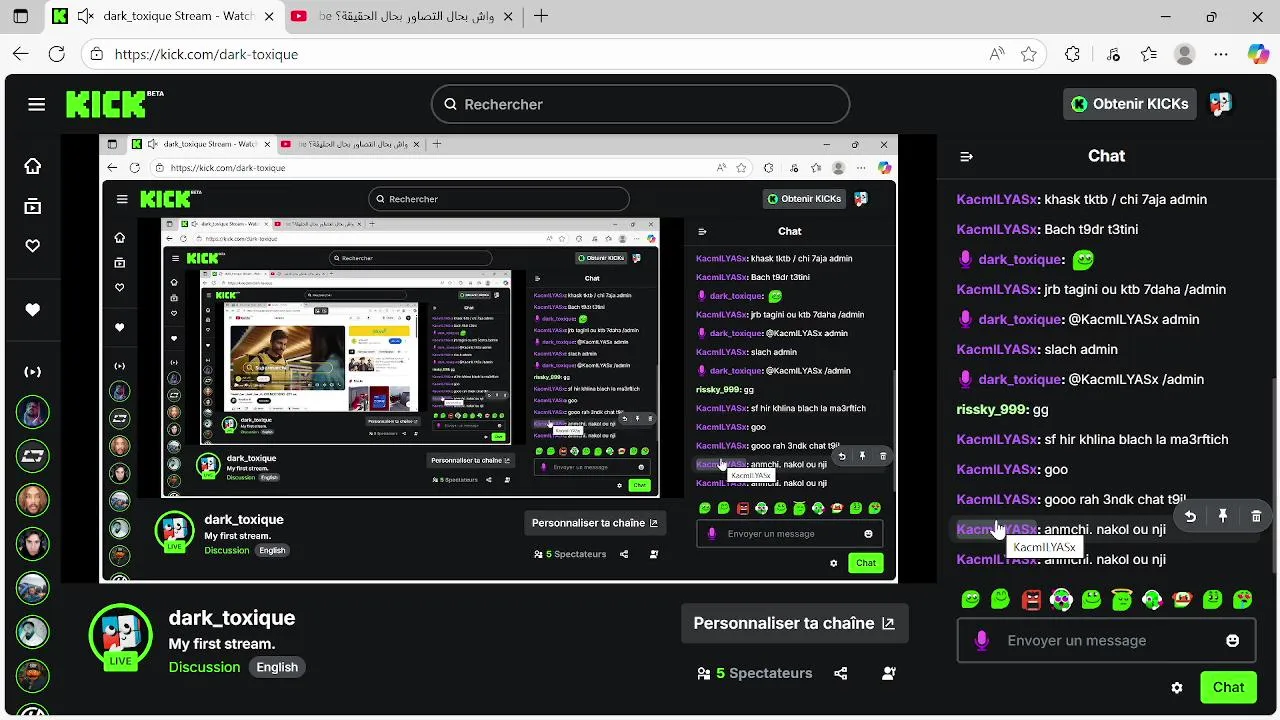The height and width of the screenshot is (720, 1280).
Task: Insert the angry red emote
Action: tap(1031, 600)
